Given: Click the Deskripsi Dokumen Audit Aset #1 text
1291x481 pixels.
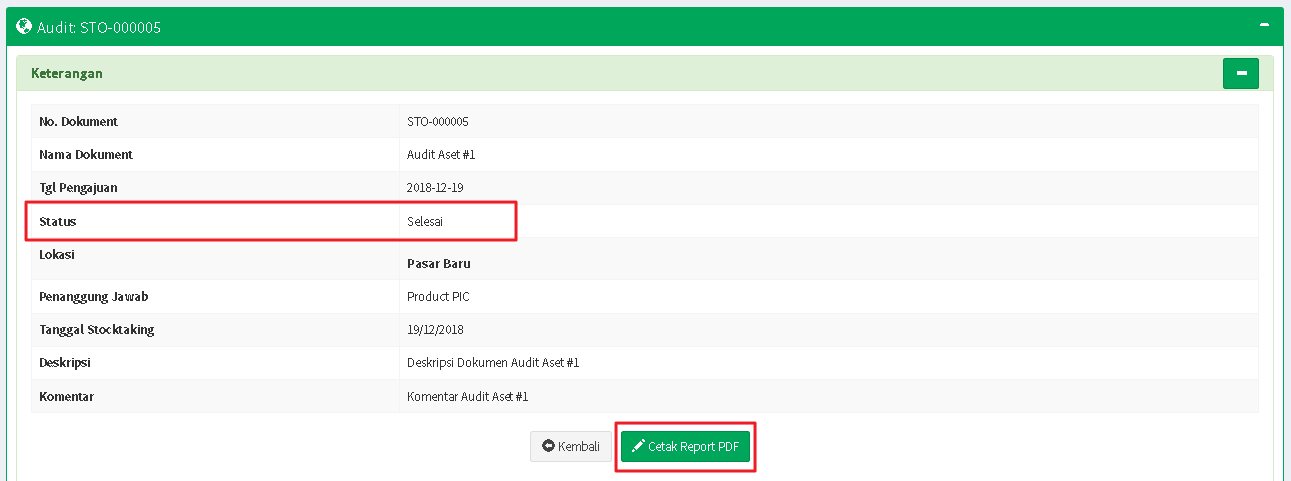Looking at the screenshot, I should [x=493, y=363].
